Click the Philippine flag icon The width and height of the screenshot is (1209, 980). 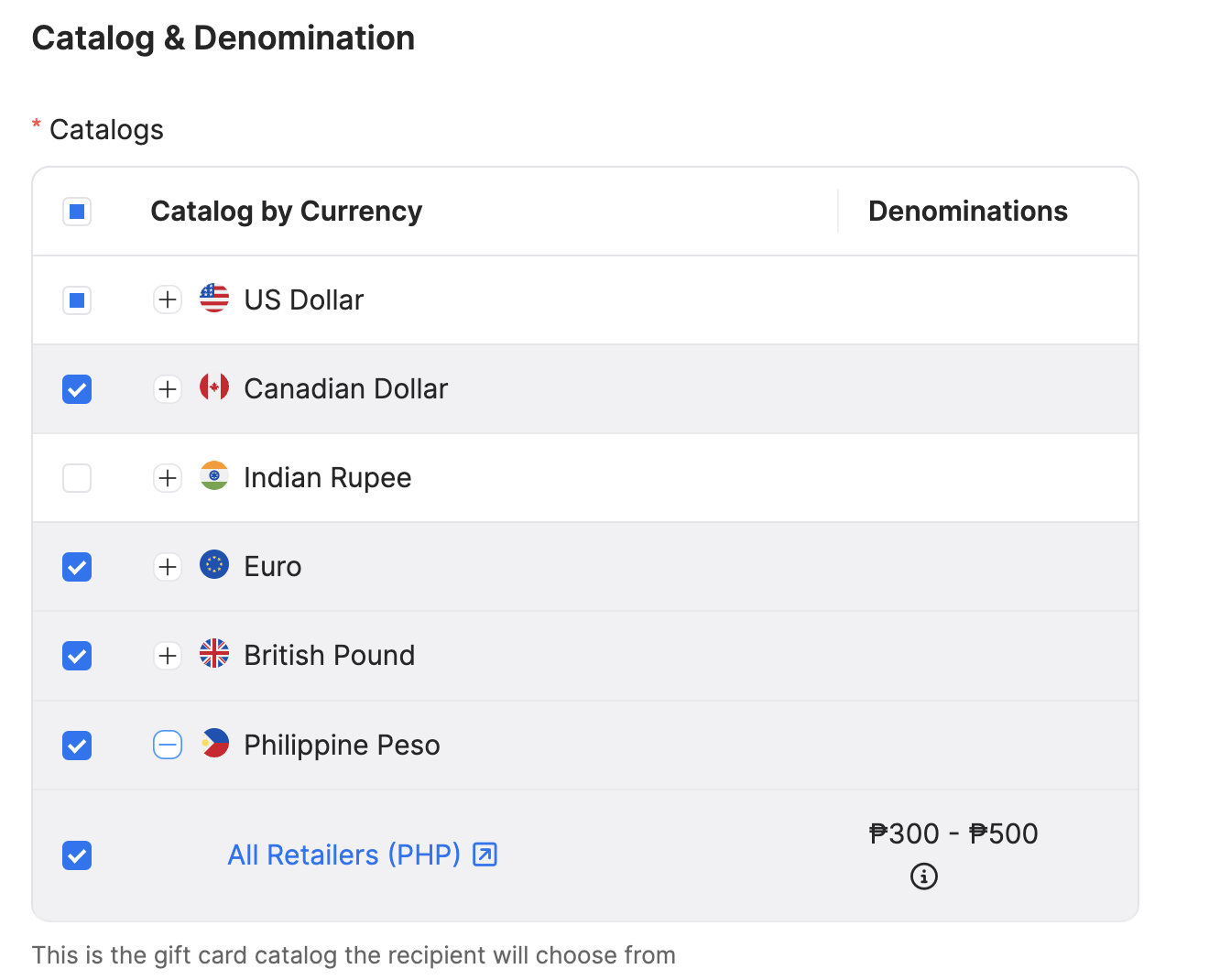tap(213, 743)
